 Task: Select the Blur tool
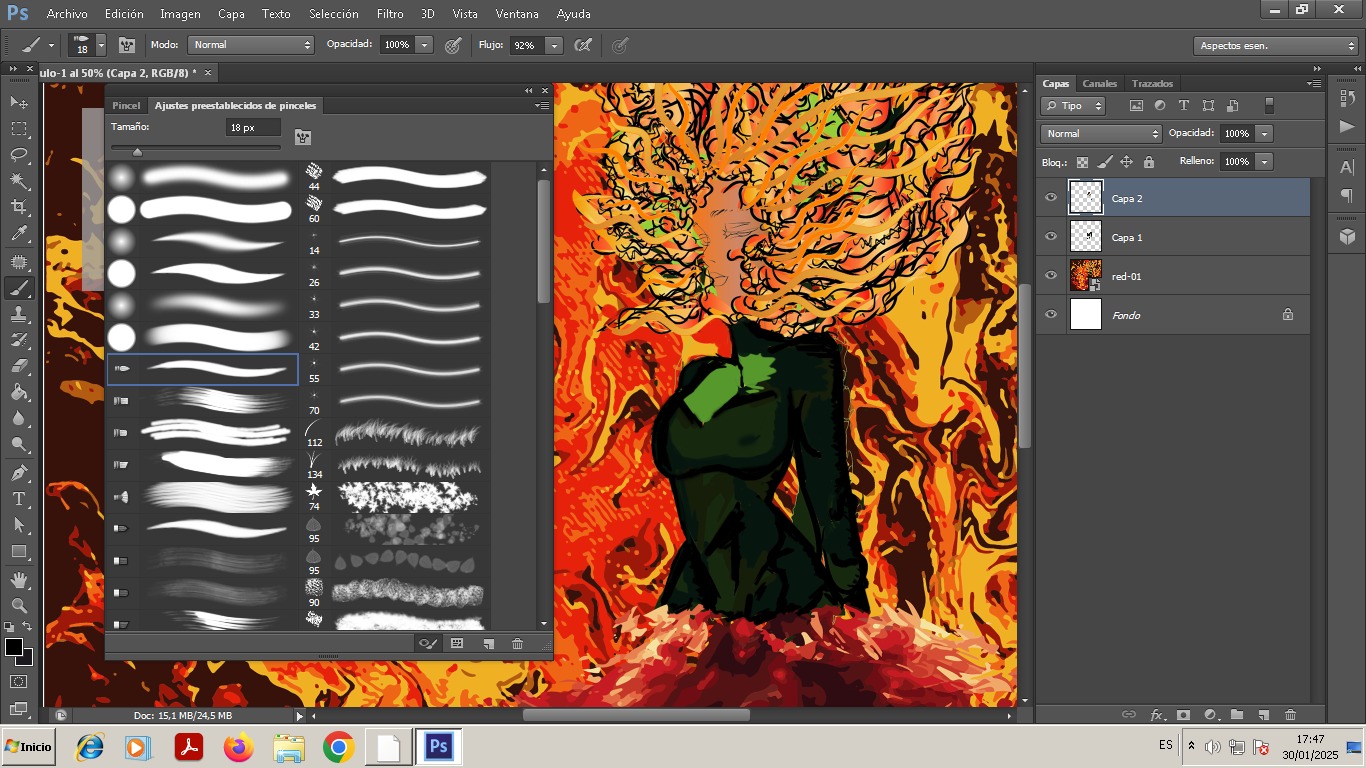[x=19, y=418]
